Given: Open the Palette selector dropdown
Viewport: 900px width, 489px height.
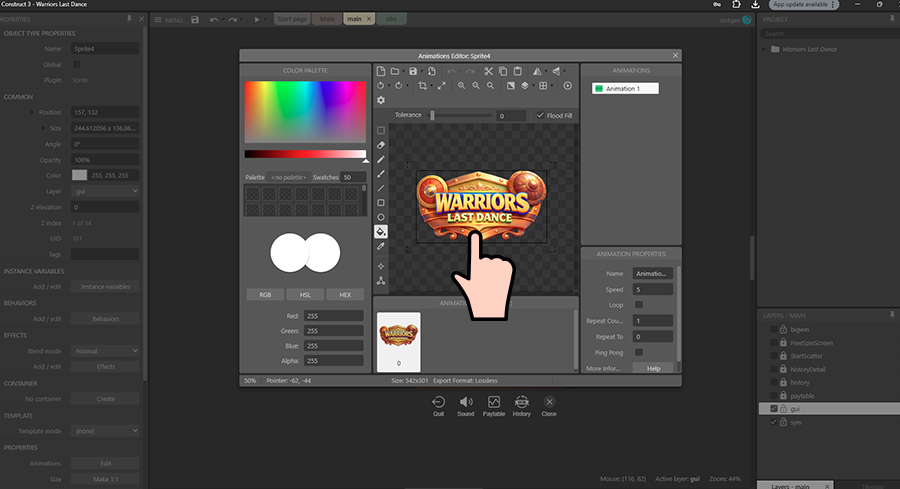Looking at the screenshot, I should (x=289, y=177).
